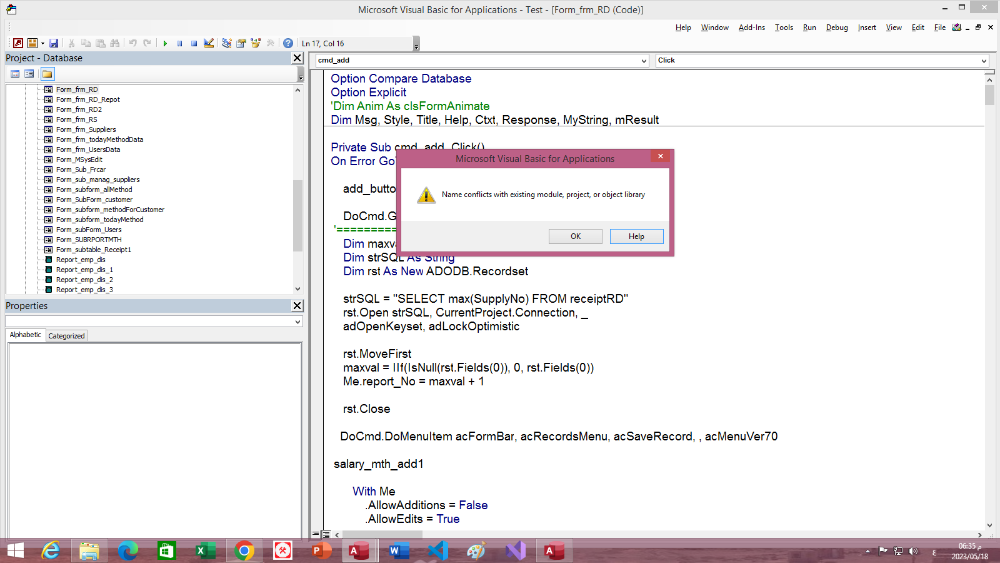Open the Click procedure dropdown
Image resolution: width=1000 pixels, height=563 pixels.
click(983, 61)
